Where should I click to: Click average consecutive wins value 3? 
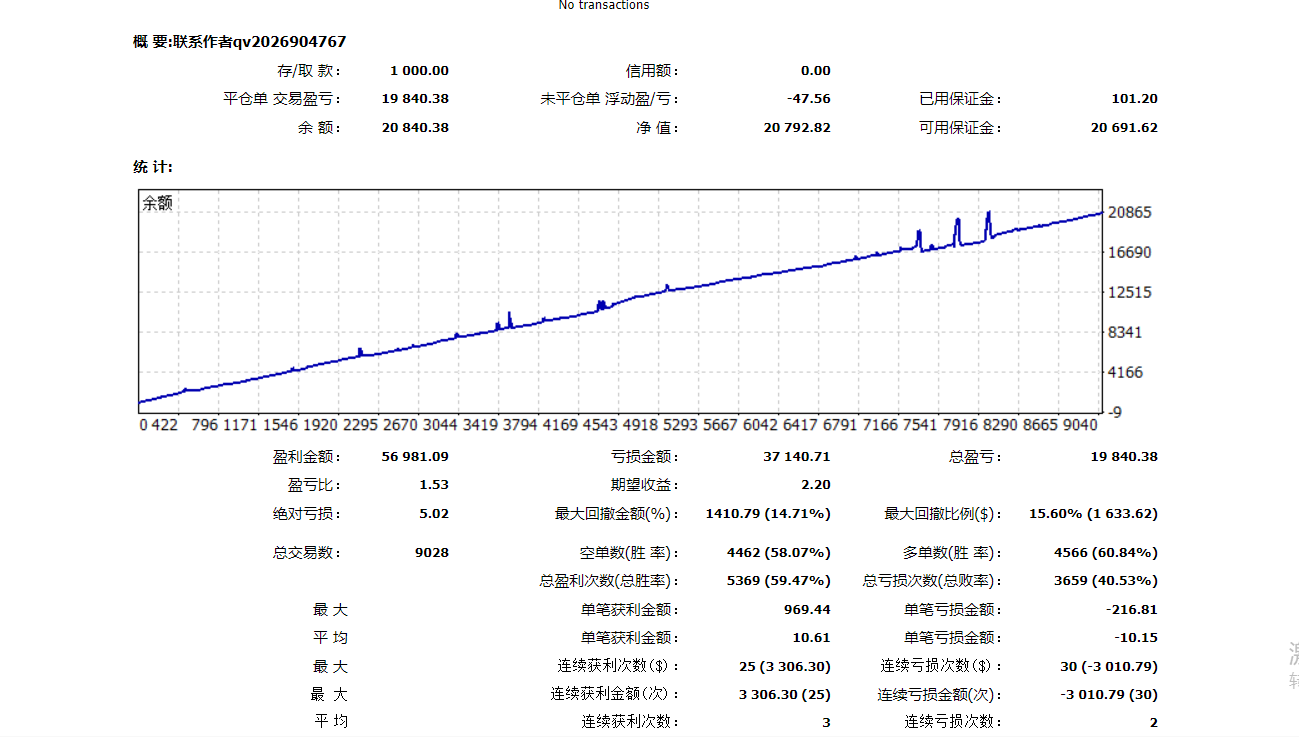(x=826, y=722)
